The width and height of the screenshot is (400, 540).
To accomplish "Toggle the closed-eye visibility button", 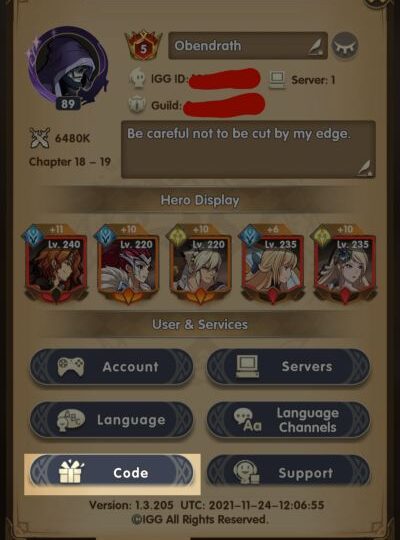I will 345,46.
